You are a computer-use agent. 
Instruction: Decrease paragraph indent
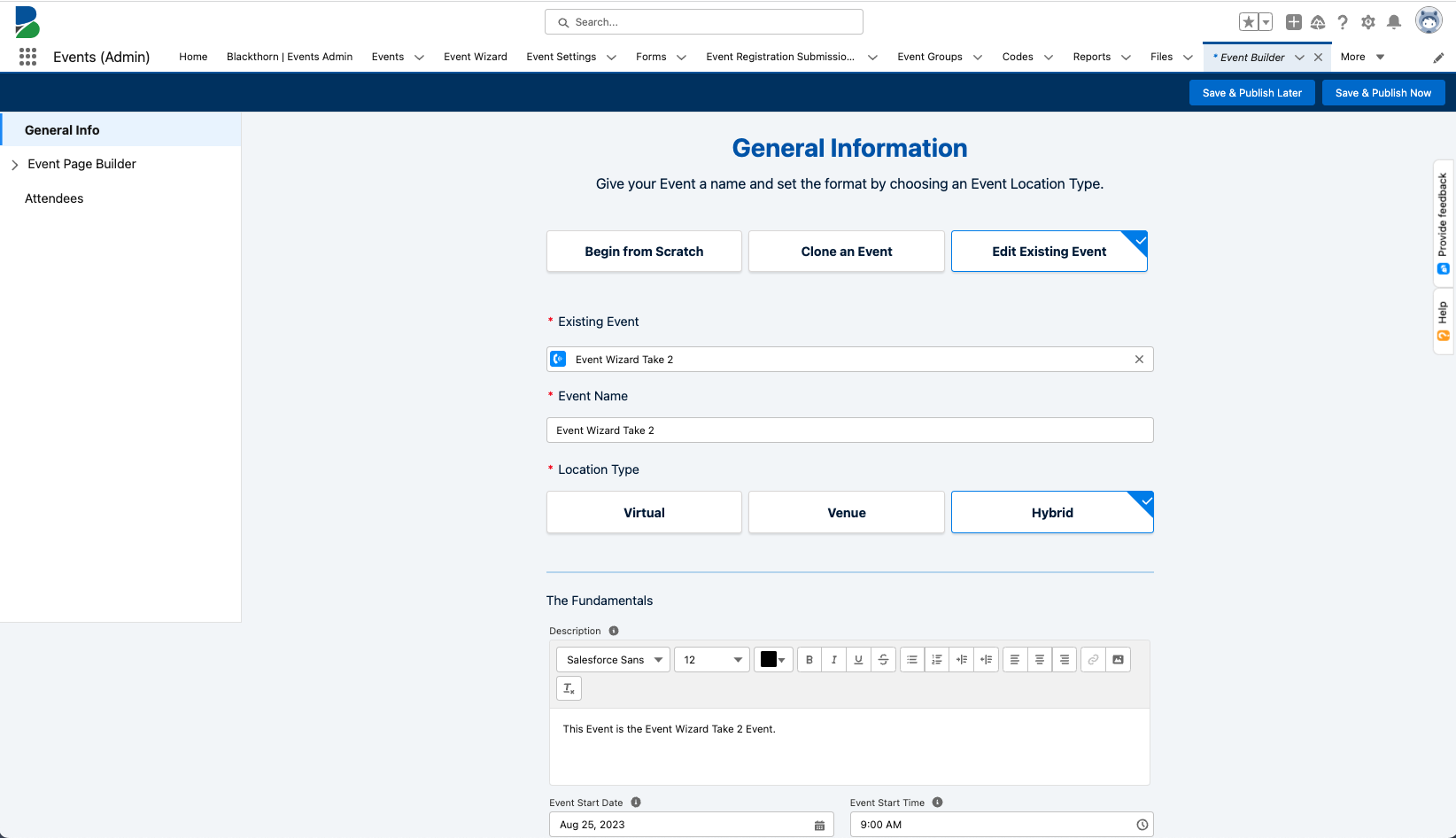(987, 660)
